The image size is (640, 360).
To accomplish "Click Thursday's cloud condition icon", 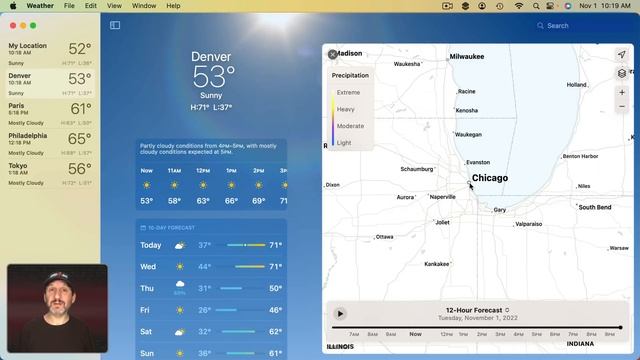I will 180,284.
